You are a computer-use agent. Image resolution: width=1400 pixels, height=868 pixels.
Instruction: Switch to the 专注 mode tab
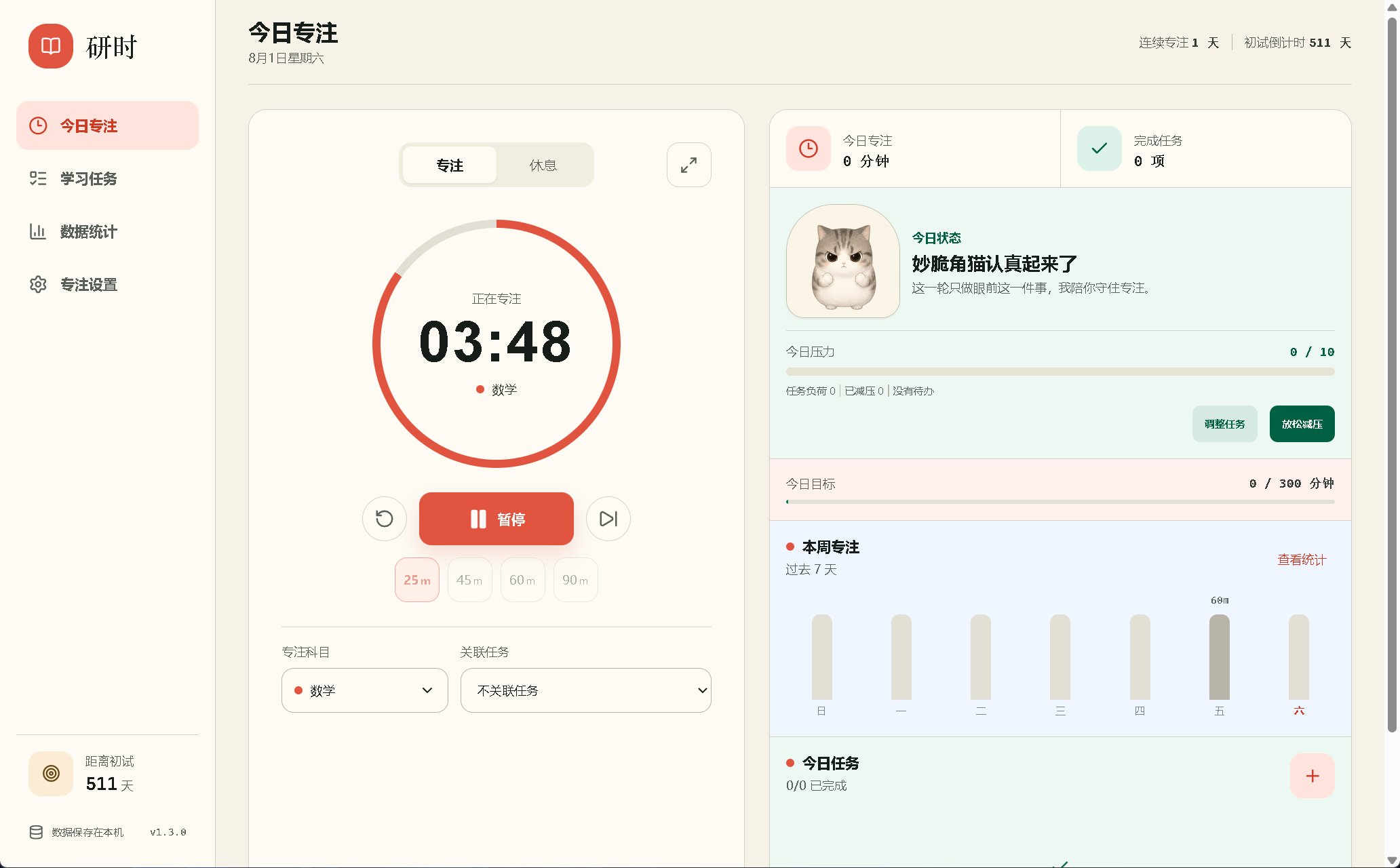[x=450, y=165]
